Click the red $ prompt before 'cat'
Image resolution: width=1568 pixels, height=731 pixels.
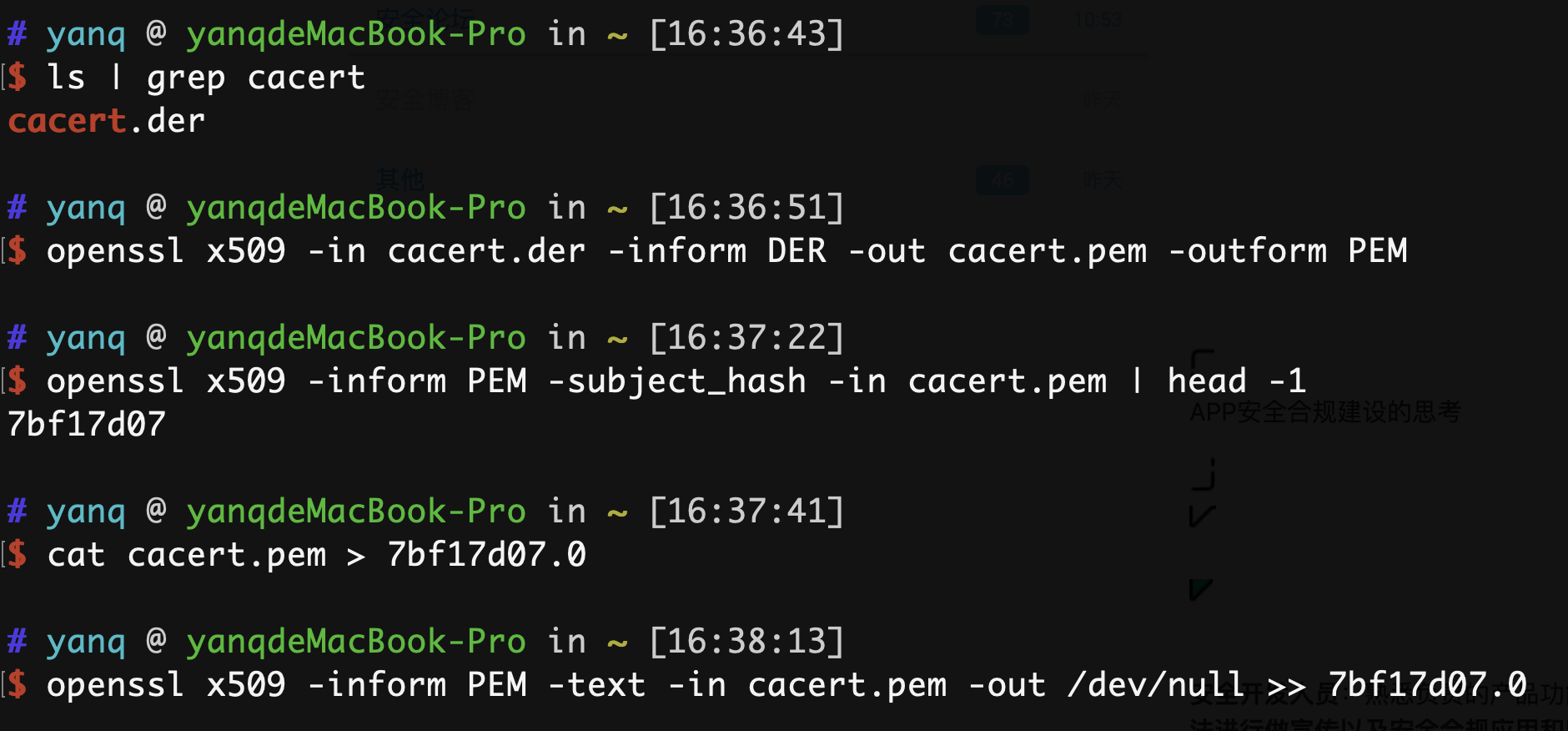[18, 555]
